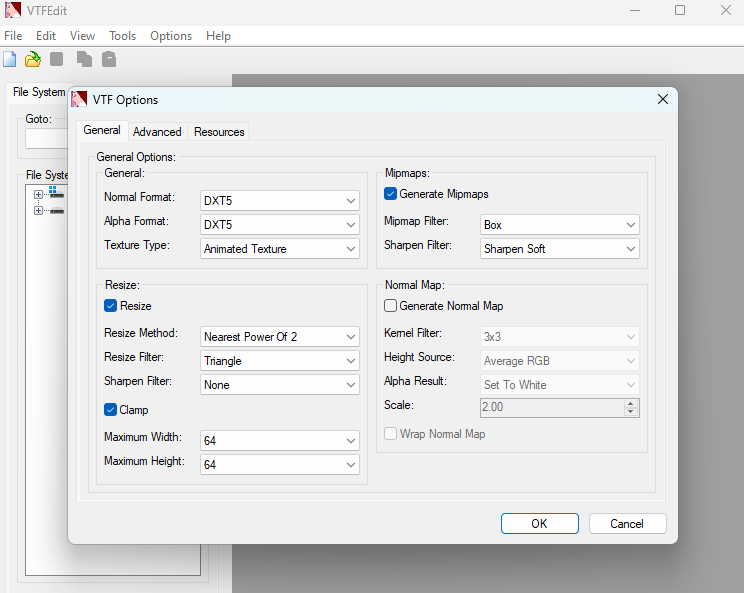Switch to the Resources tab

(x=219, y=132)
